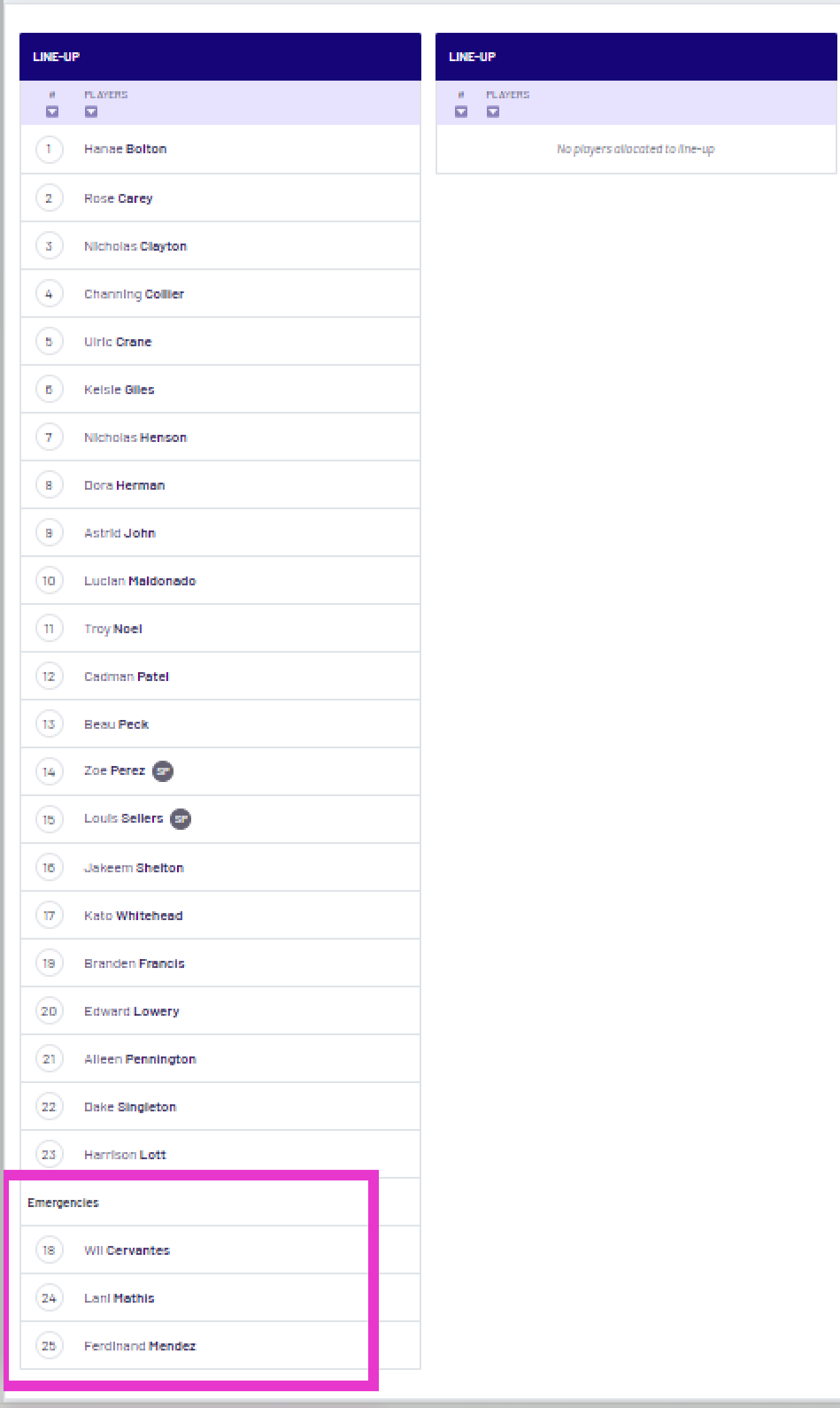Open the sort dropdown under the # column
This screenshot has height=1408, width=840.
(x=51, y=111)
